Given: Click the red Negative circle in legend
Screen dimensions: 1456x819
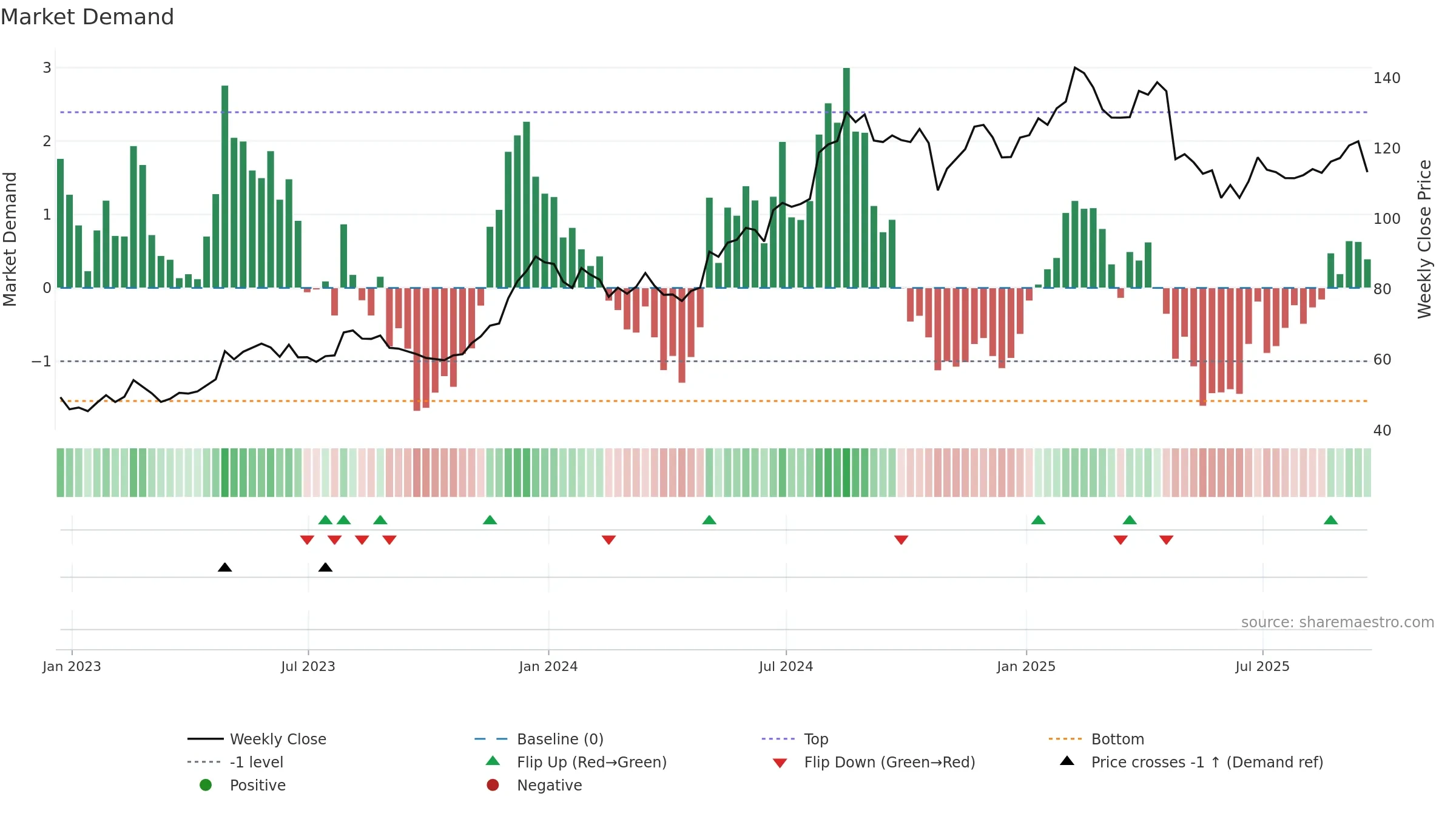Looking at the screenshot, I should coord(493,785).
